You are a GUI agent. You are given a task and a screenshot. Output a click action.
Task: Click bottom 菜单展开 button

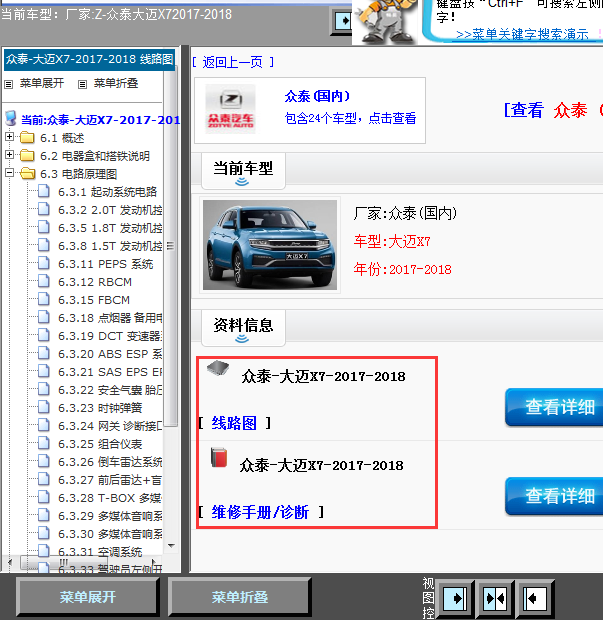click(88, 597)
